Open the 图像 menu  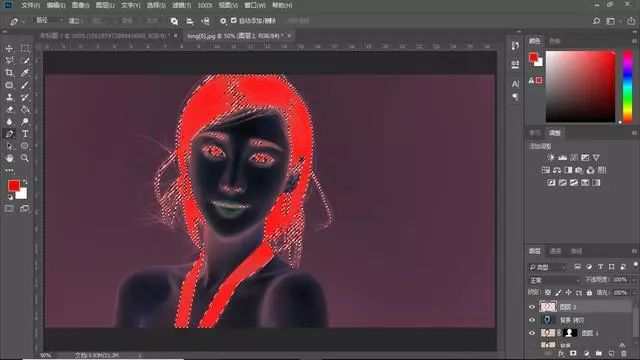click(80, 5)
